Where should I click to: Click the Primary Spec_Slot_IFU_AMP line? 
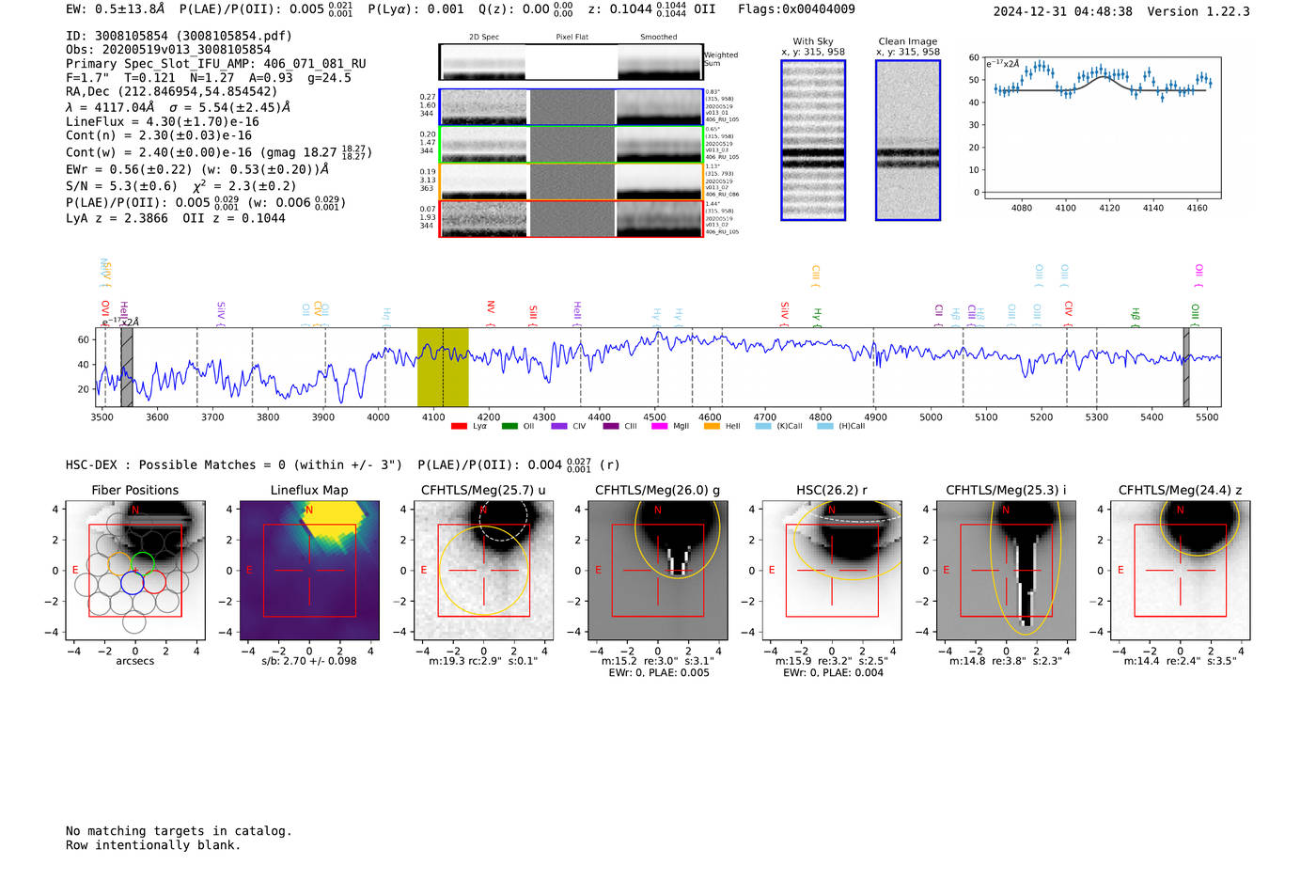216,64
